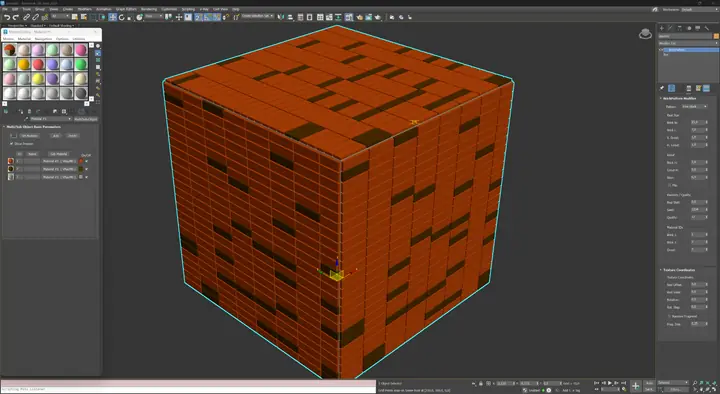Click the Redo arrow in main toolbar

point(16,17)
